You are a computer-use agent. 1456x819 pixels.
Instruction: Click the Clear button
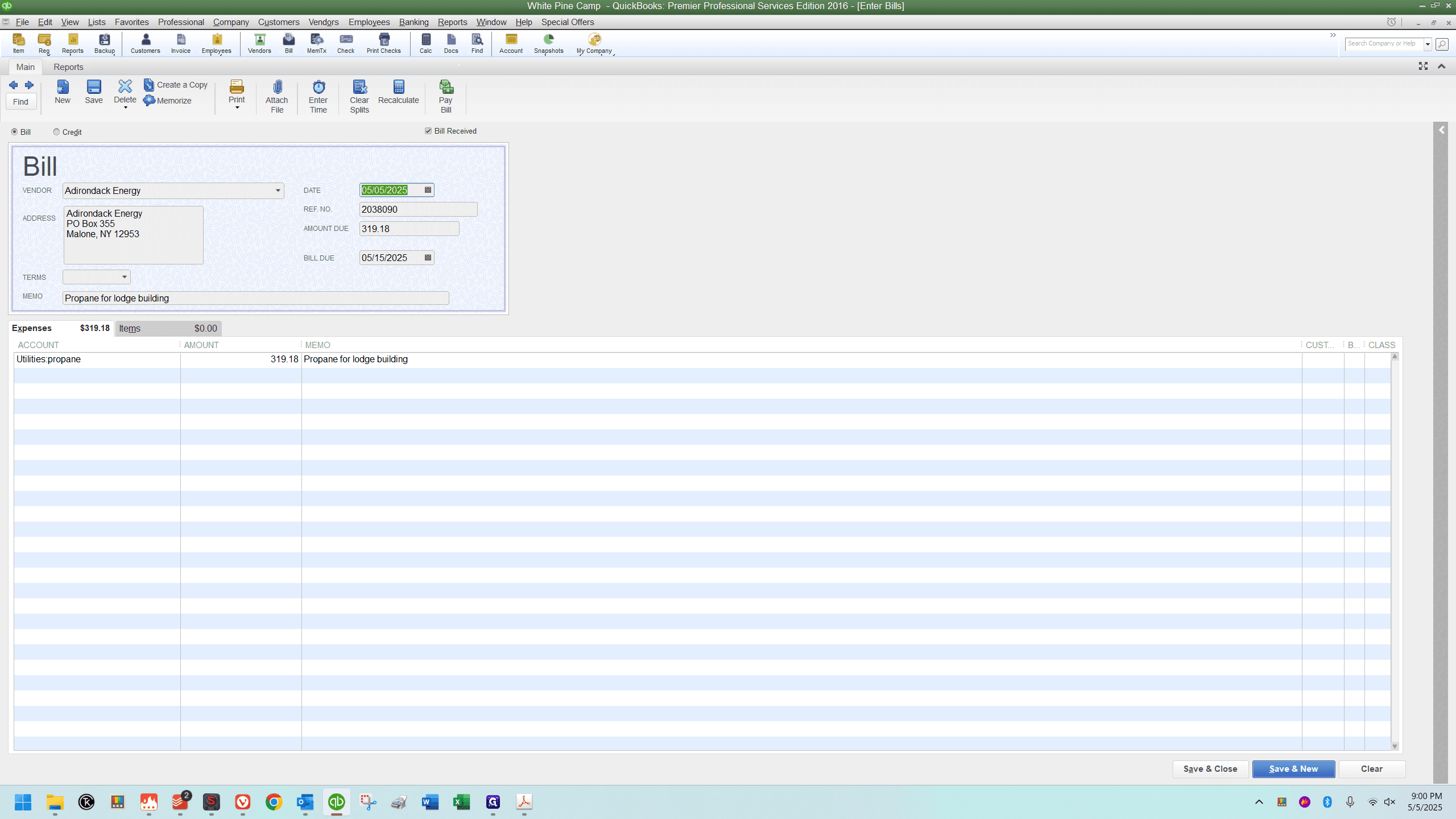pyautogui.click(x=1372, y=769)
